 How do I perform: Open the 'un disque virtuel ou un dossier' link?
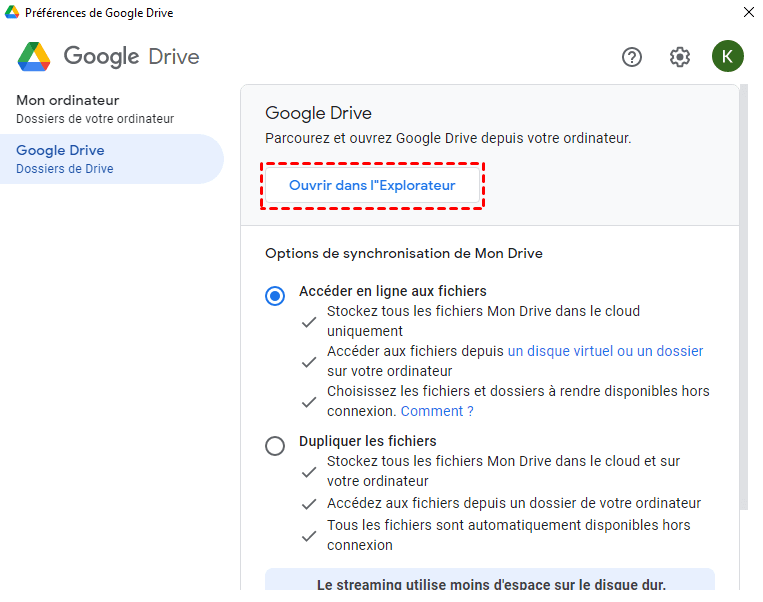pyautogui.click(x=605, y=351)
